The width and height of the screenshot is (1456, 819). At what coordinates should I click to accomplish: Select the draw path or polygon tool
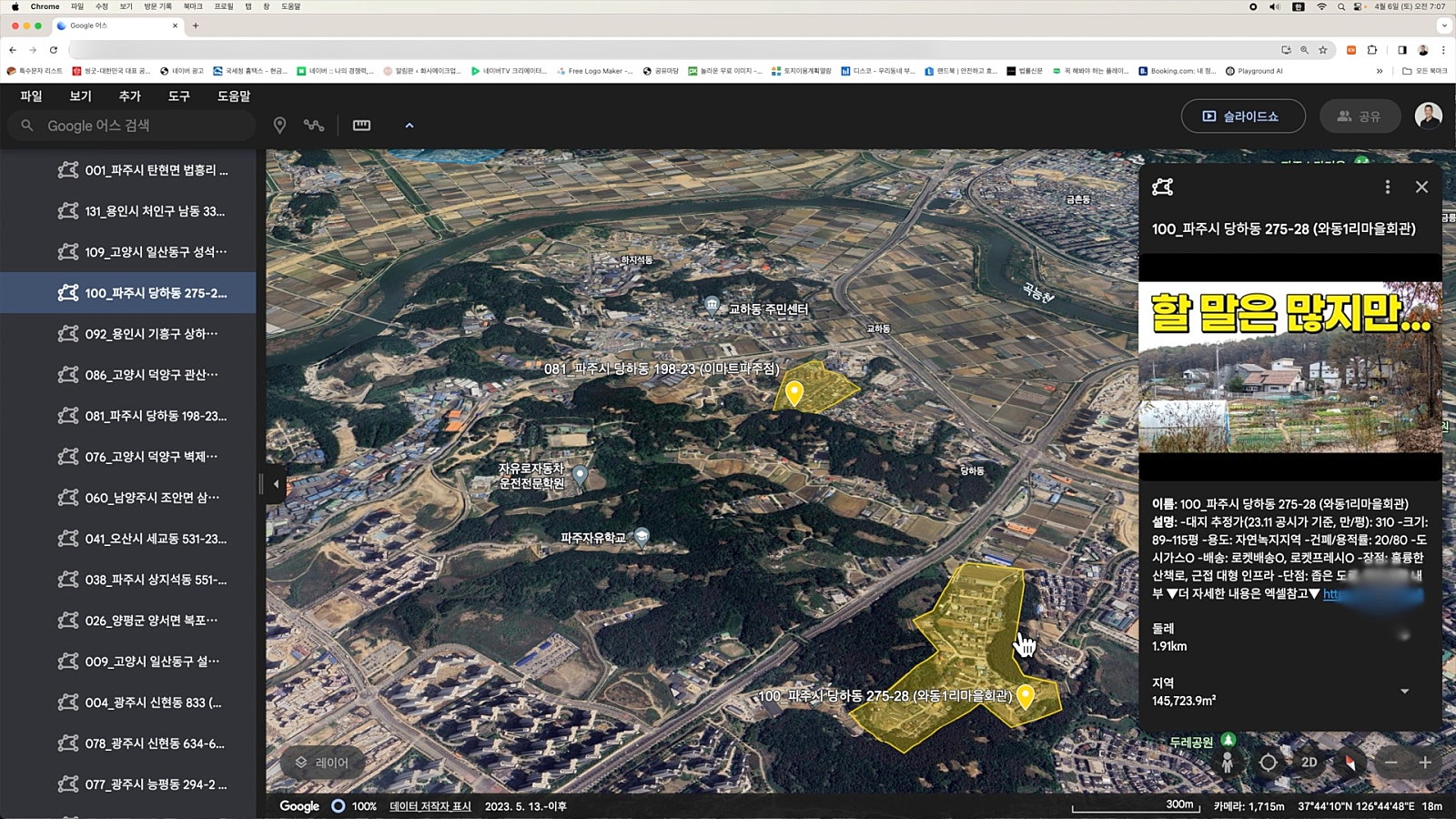tap(314, 126)
